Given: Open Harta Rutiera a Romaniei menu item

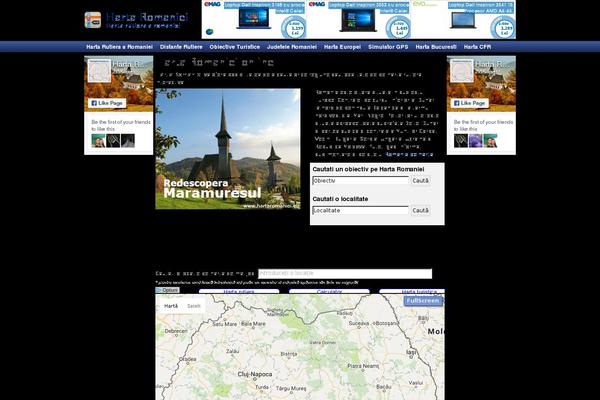Looking at the screenshot, I should click(119, 47).
